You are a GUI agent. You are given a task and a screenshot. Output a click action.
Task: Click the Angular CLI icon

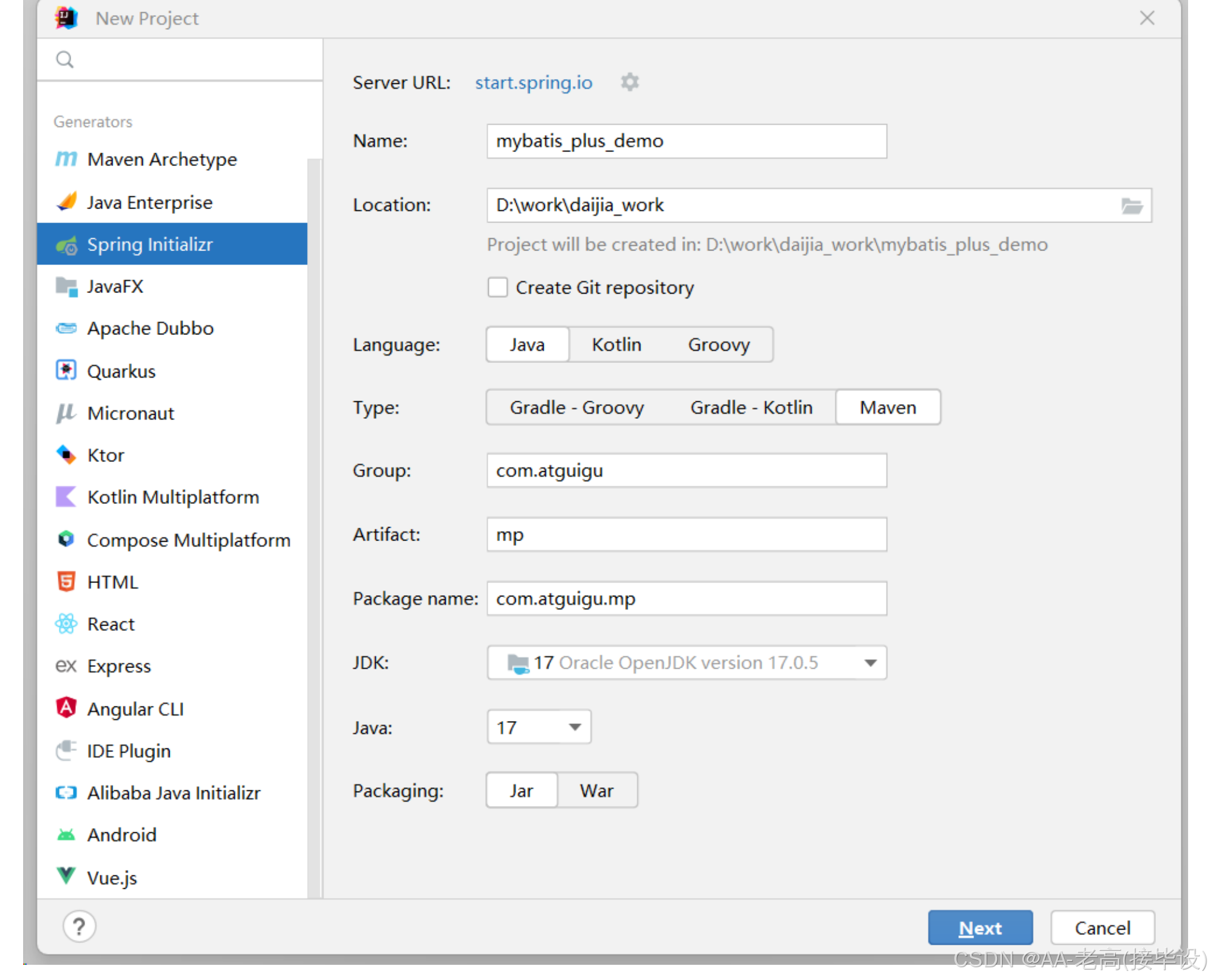pos(66,708)
